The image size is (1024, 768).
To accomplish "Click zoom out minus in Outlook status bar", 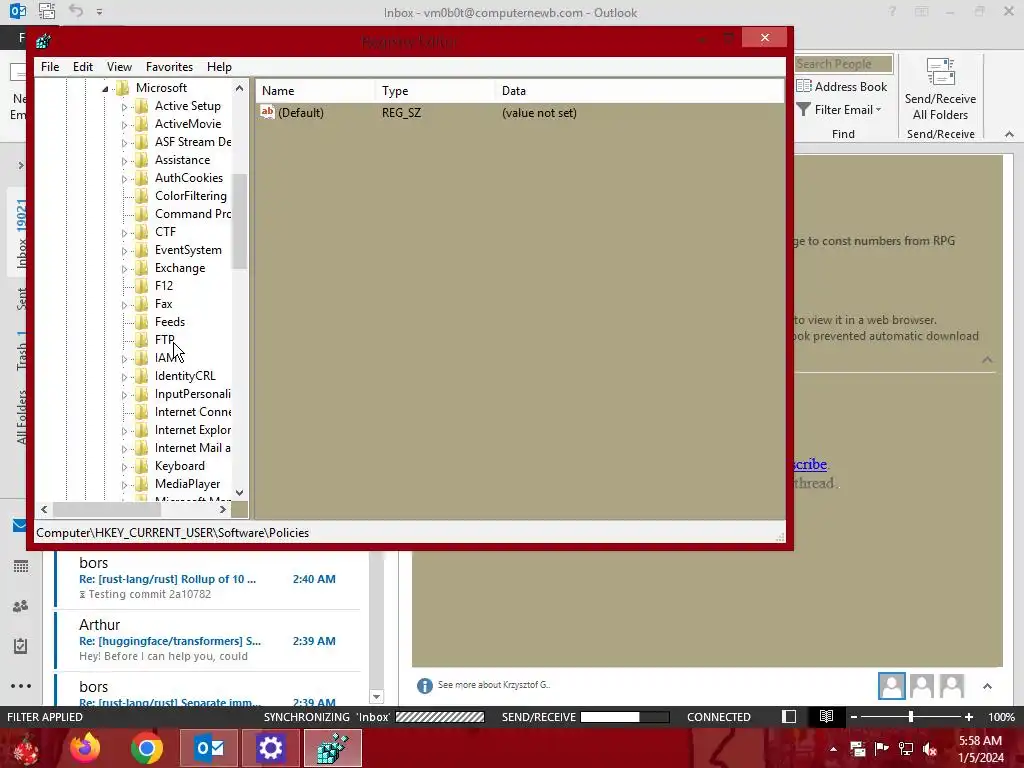I will pyautogui.click(x=854, y=717).
